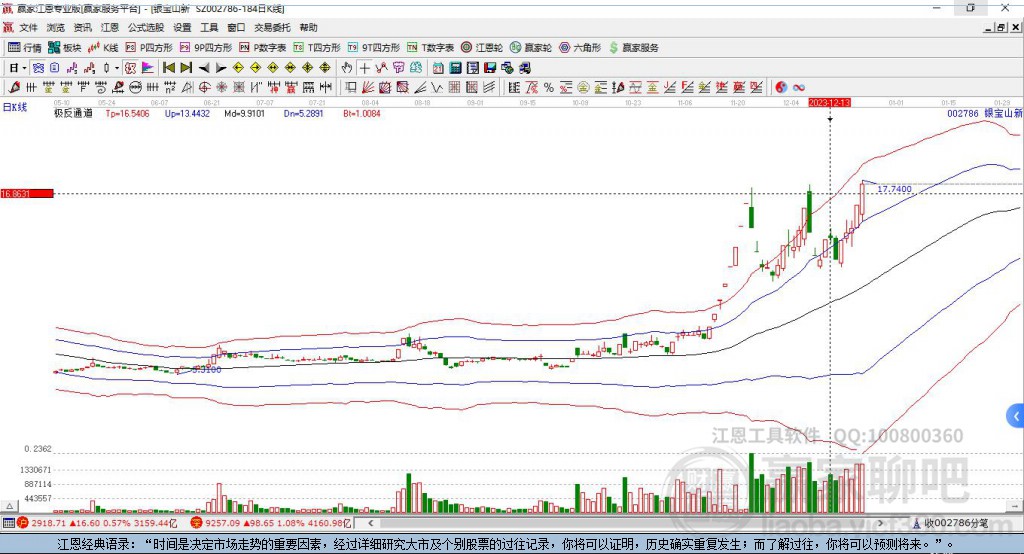Viewport: 1024px width, 554px height.
Task: Open the 交易委托 menu
Action: coord(272,27)
